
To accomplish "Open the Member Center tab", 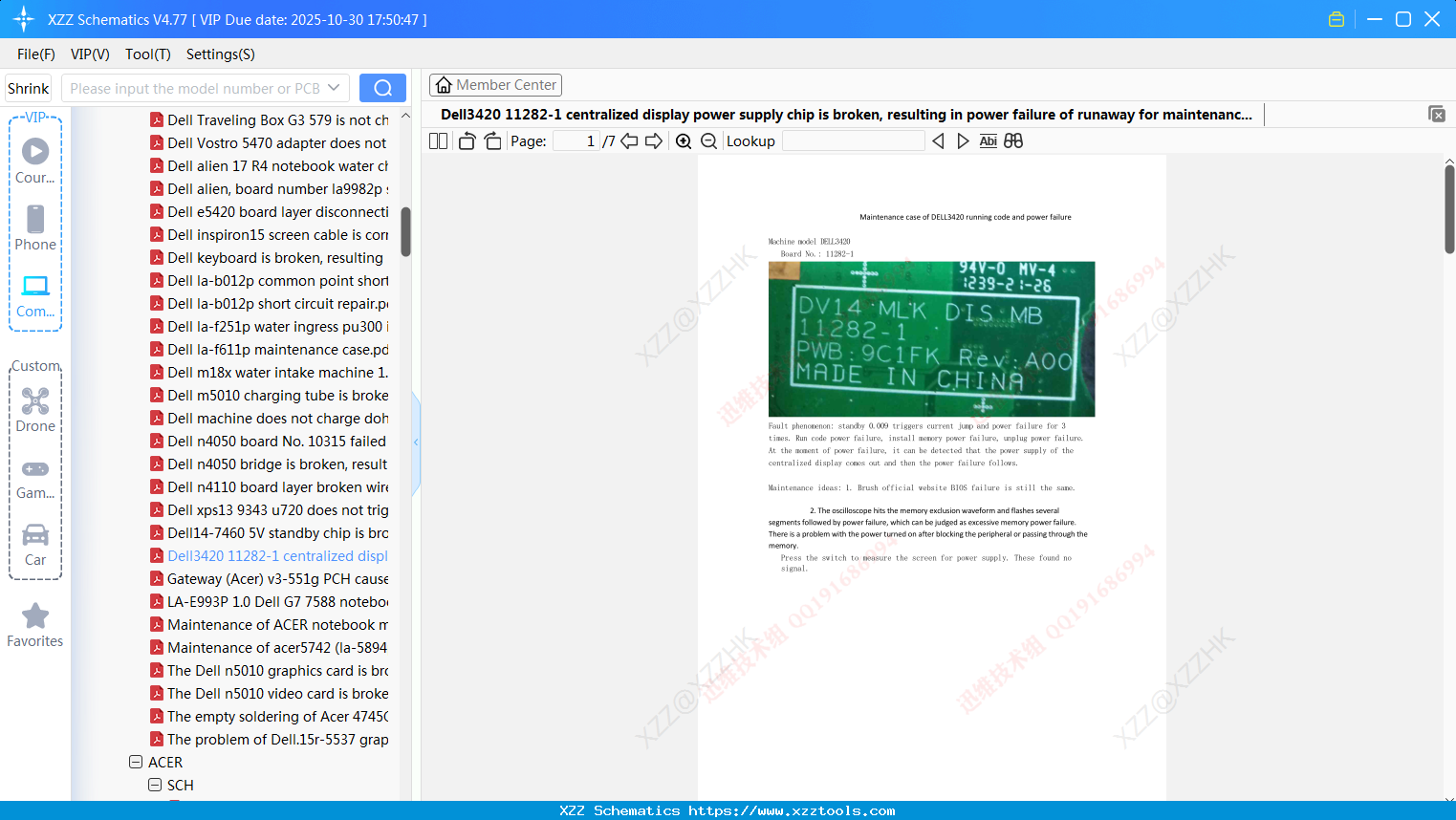I will (x=495, y=85).
